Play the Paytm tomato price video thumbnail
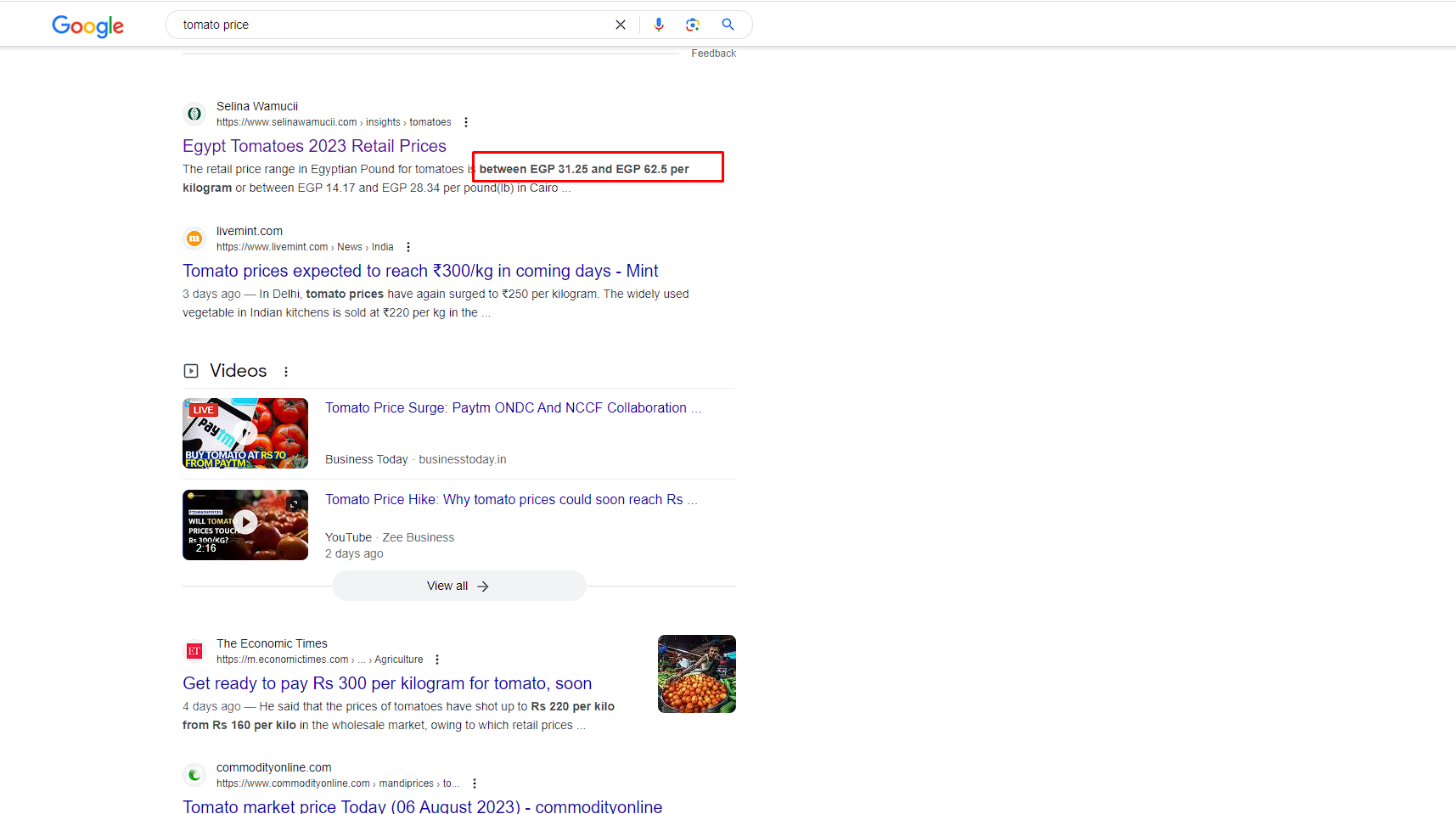This screenshot has width=1456, height=814. click(x=245, y=433)
